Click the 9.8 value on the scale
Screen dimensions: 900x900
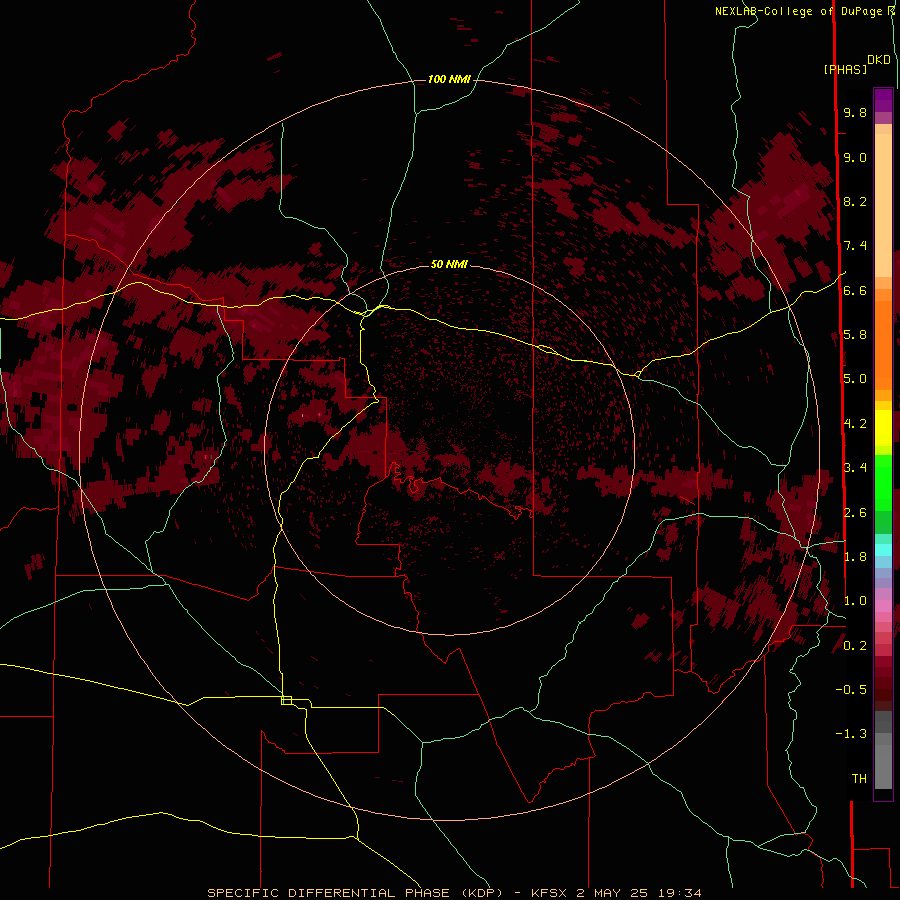click(855, 112)
